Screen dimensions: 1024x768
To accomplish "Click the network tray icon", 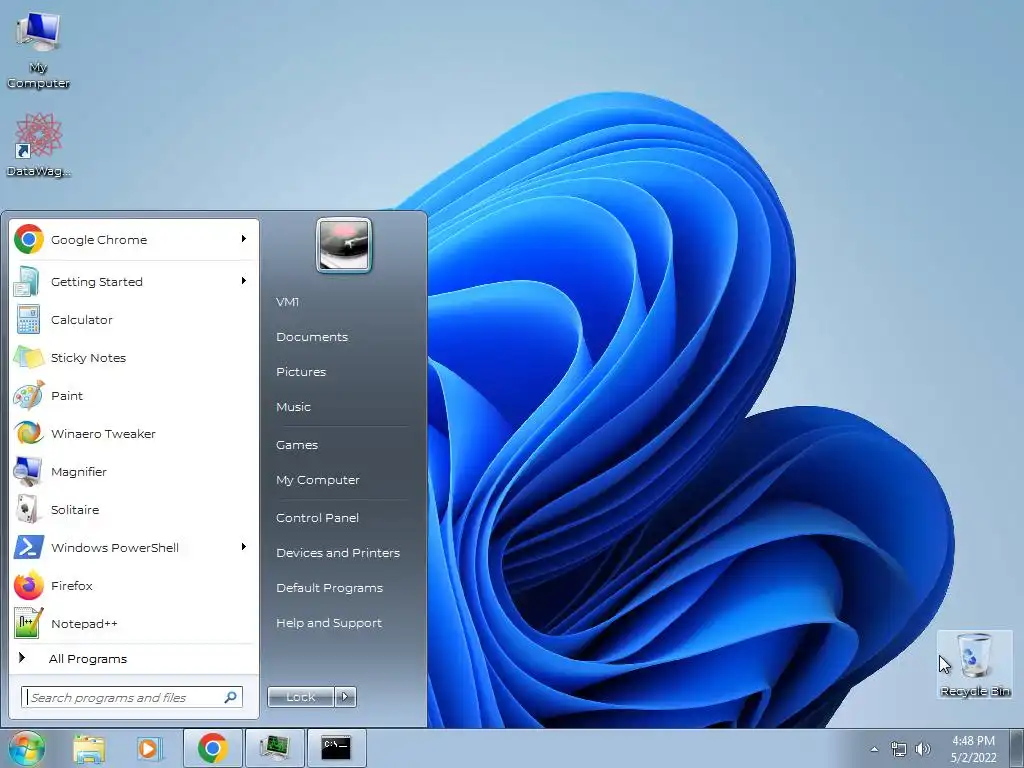I will (899, 749).
